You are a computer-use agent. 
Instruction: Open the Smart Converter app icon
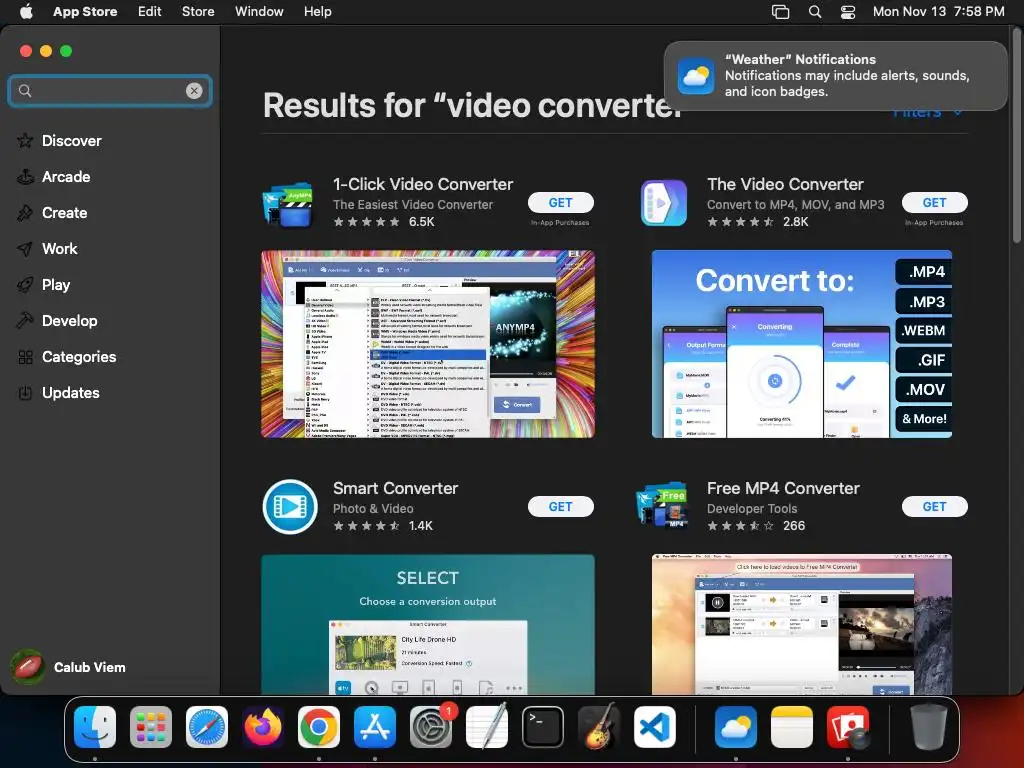[290, 507]
